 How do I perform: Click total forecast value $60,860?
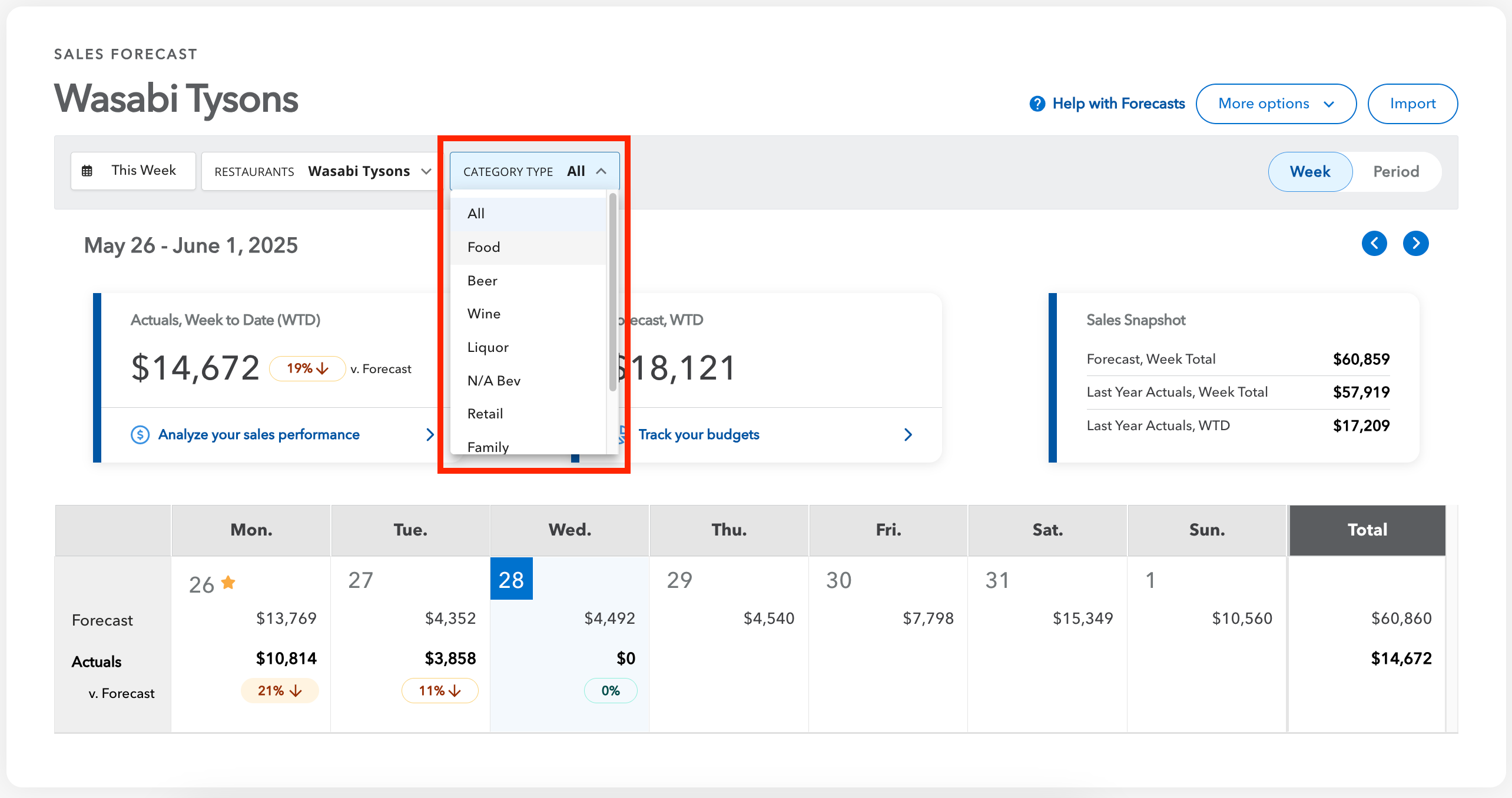1401,619
